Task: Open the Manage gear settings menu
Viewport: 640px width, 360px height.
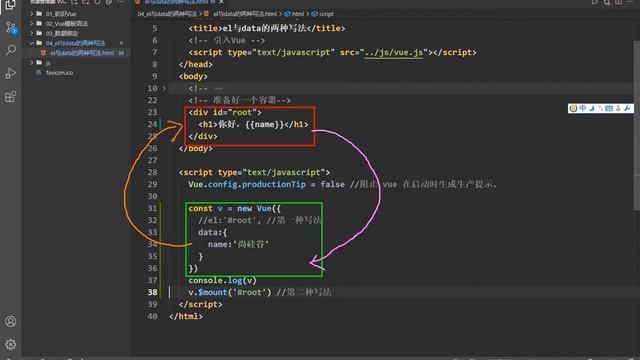Action: (x=11, y=344)
